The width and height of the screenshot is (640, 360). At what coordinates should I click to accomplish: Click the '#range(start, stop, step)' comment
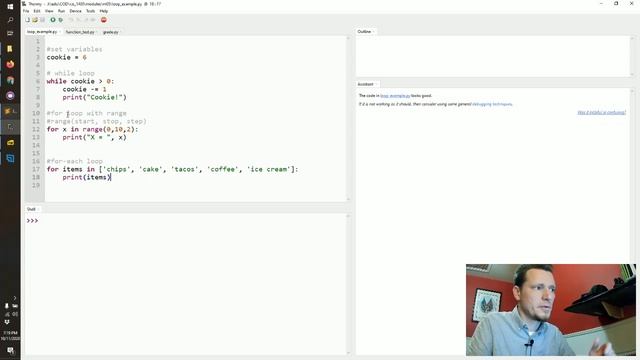coord(97,121)
